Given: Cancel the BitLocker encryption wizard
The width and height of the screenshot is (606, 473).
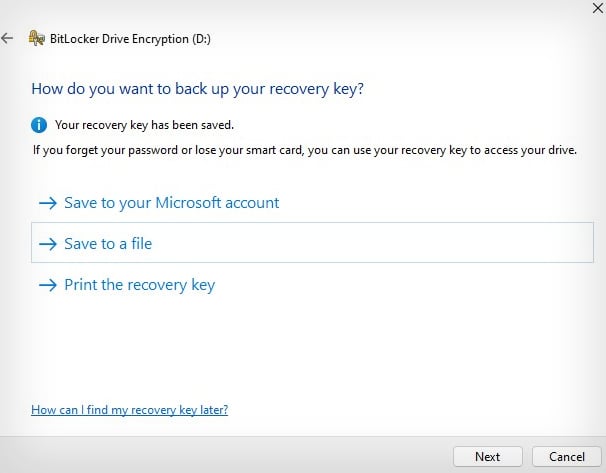Looking at the screenshot, I should pyautogui.click(x=567, y=457).
